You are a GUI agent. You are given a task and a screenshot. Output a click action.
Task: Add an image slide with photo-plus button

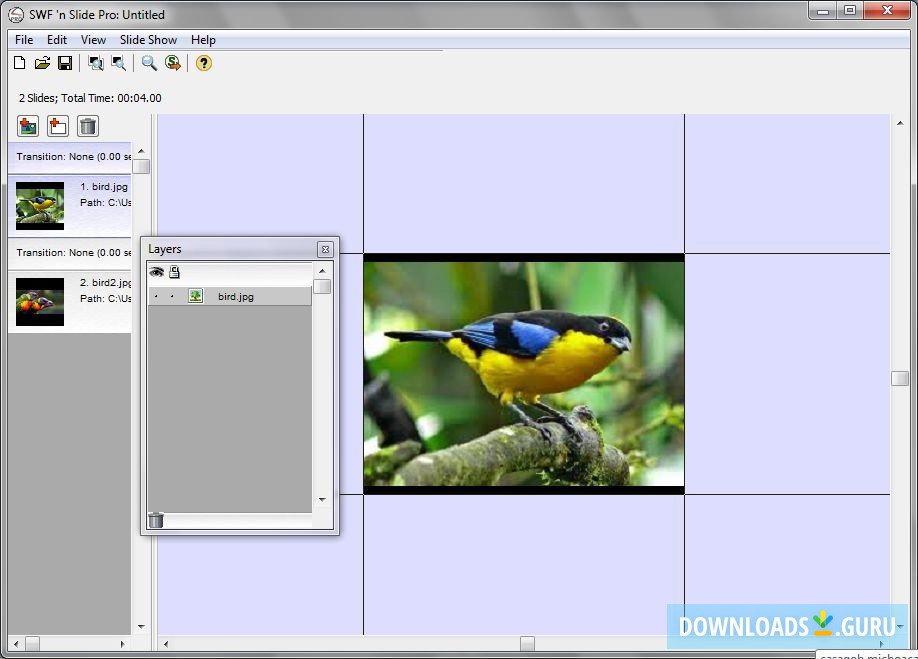[x=28, y=126]
